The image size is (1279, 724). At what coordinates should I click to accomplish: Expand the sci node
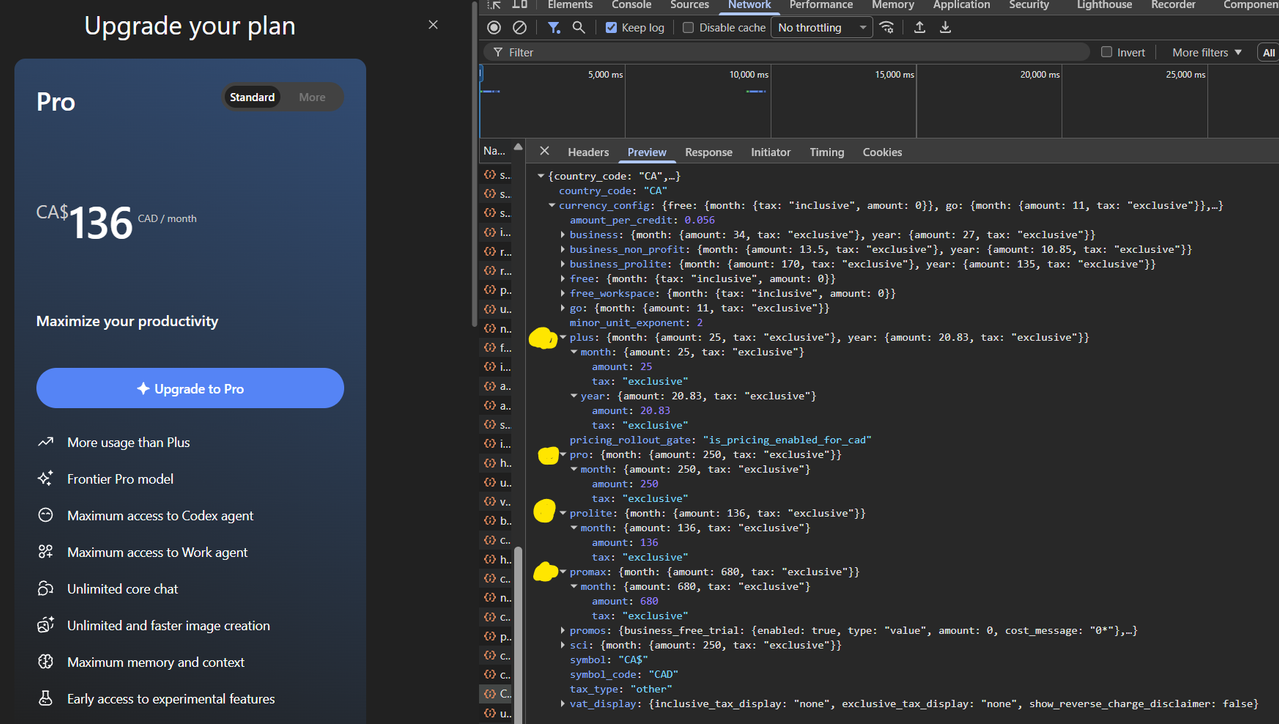[562, 645]
